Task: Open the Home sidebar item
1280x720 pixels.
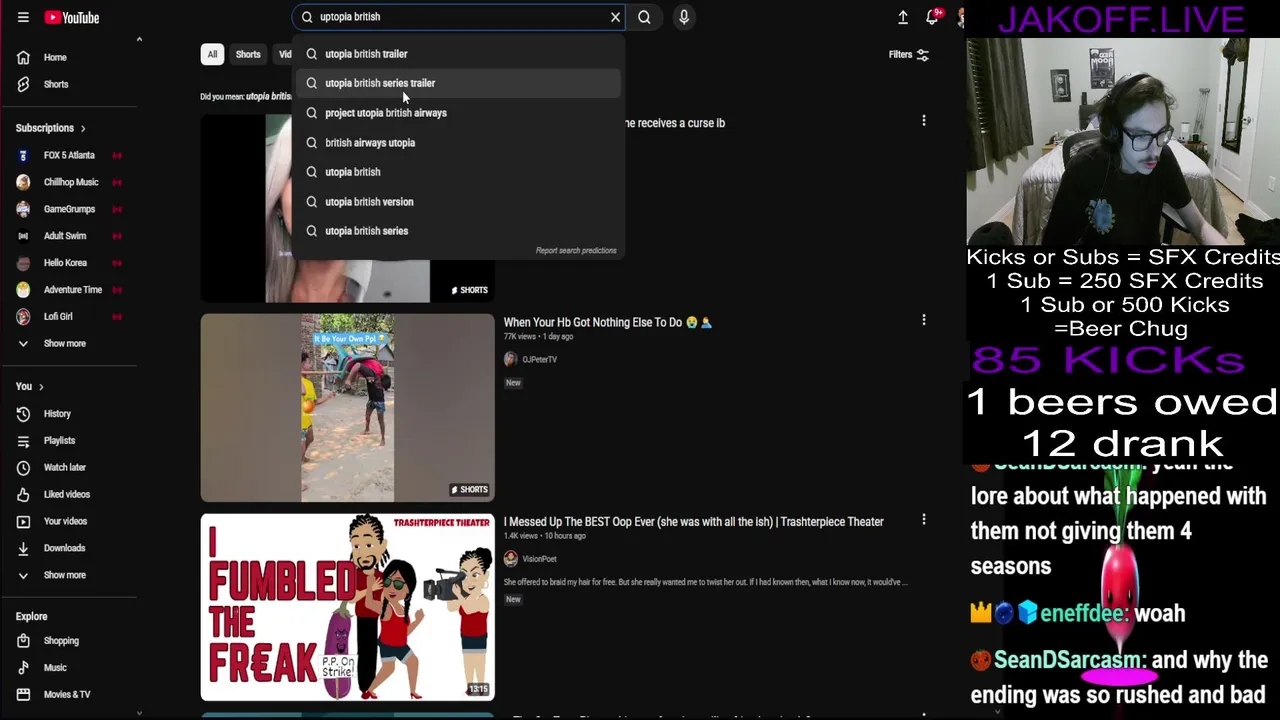Action: 70,57
